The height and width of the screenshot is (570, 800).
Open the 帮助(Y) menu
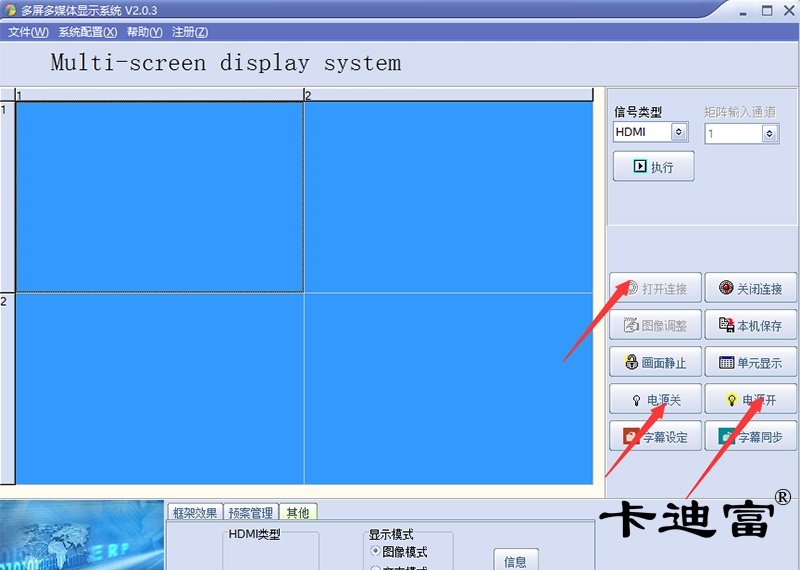coord(144,32)
